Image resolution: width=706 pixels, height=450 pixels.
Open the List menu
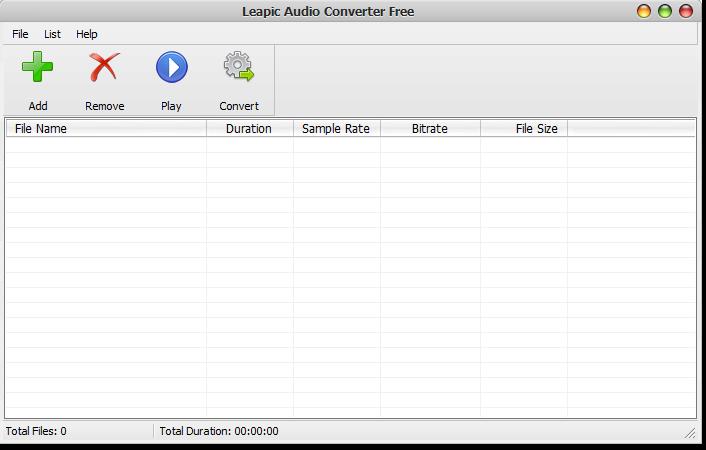[52, 34]
